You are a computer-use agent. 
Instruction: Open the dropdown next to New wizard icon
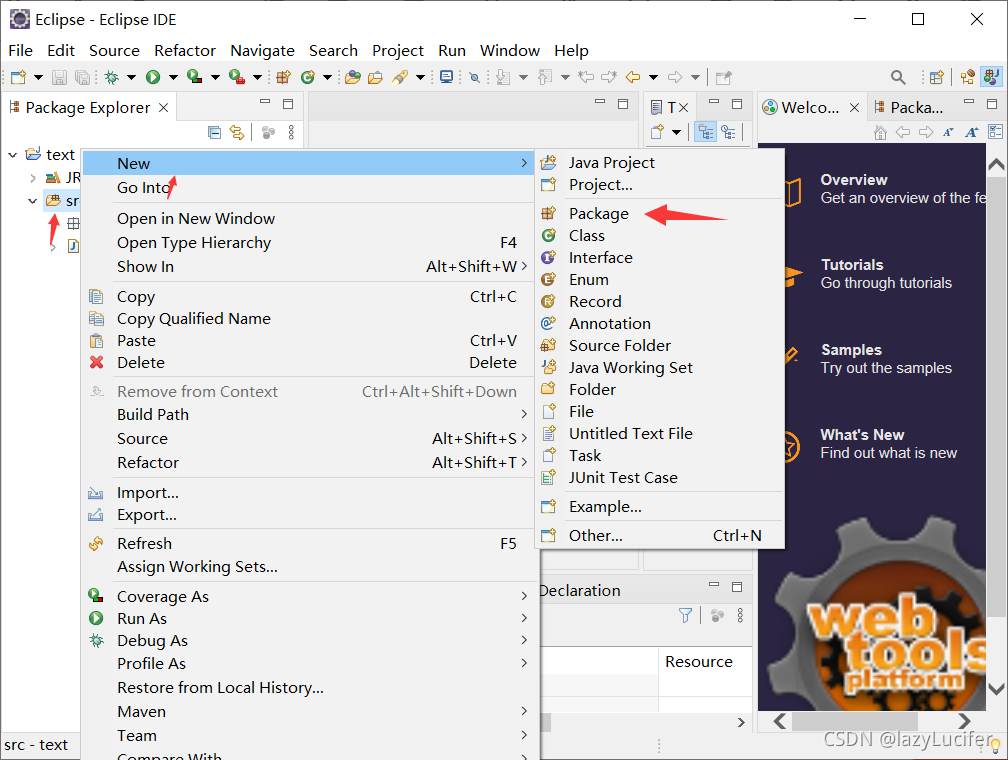tap(39, 78)
